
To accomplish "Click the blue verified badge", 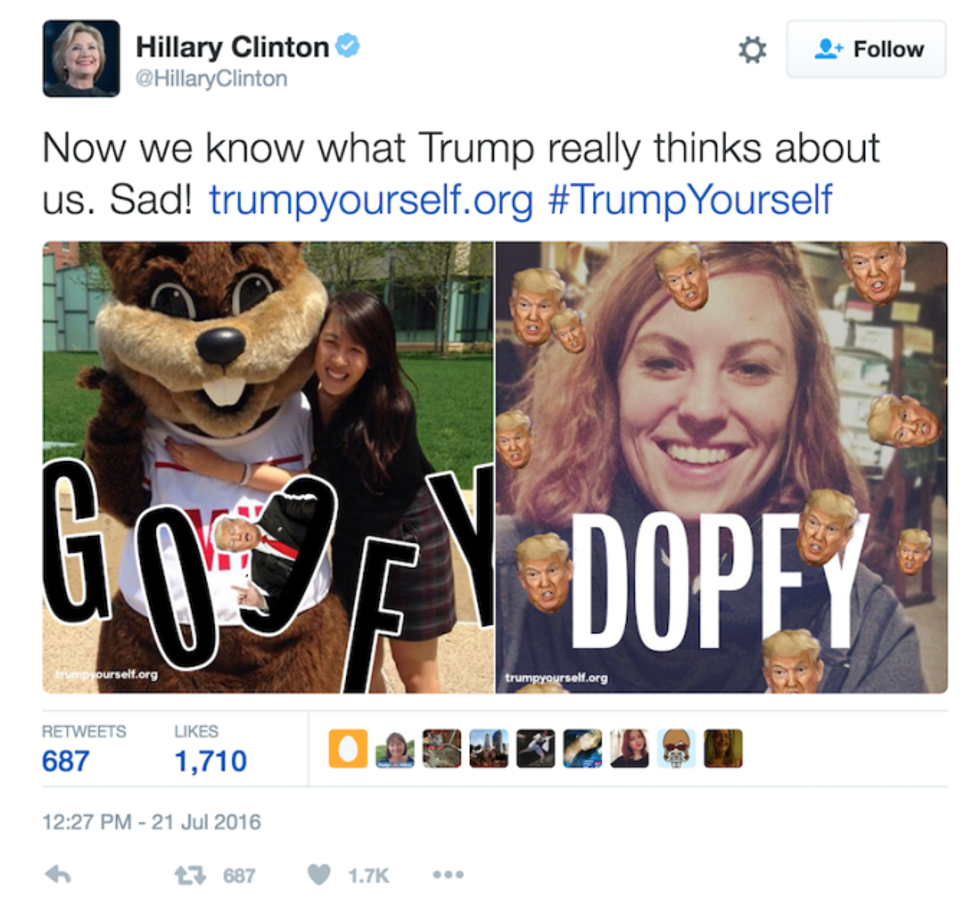I will tap(348, 46).
